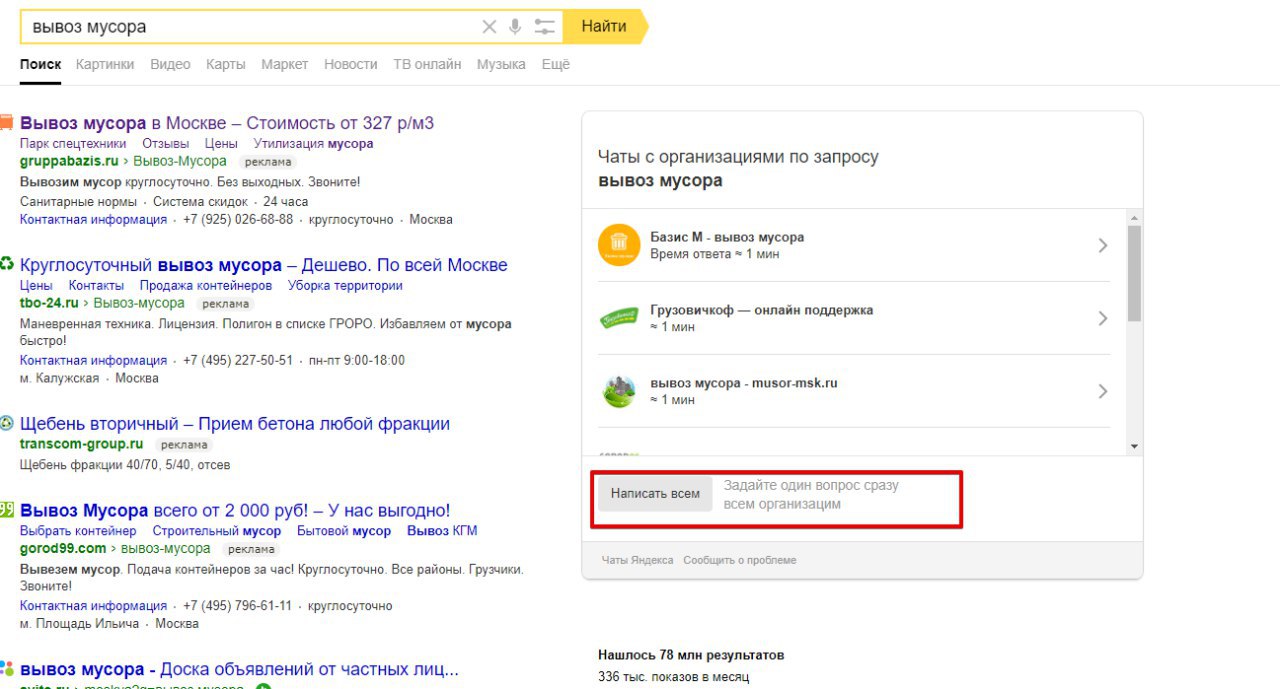The height and width of the screenshot is (689, 1280).
Task: Click the Найти search button
Action: click(x=604, y=27)
